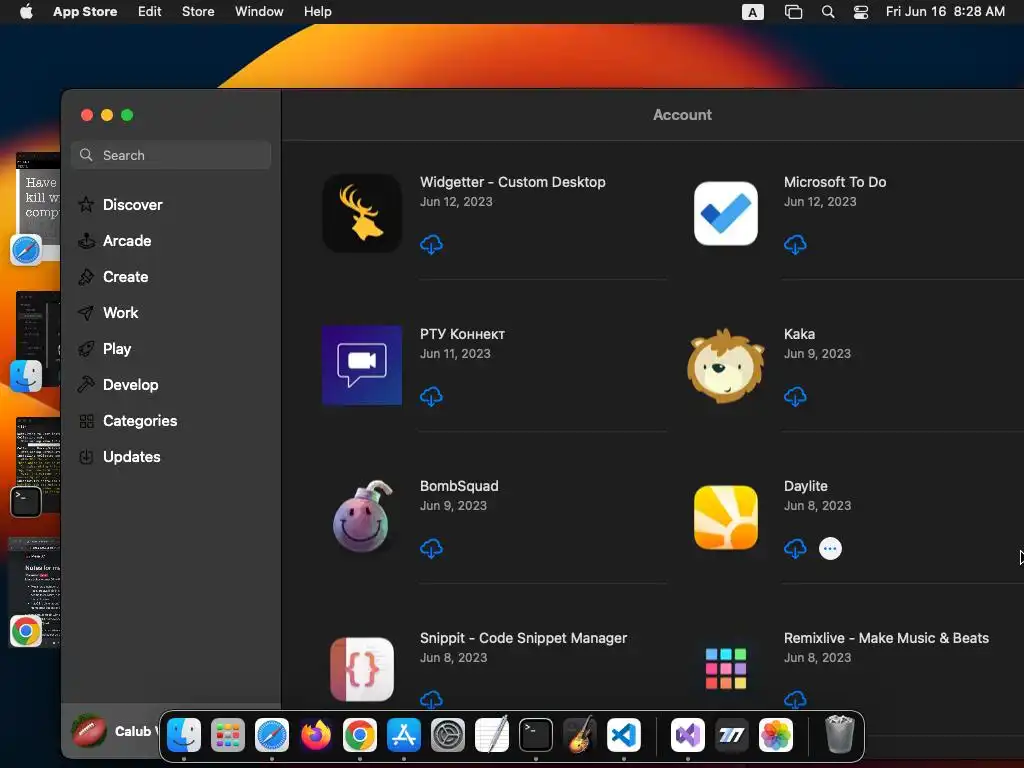This screenshot has height=768, width=1024.
Task: Open the Calub account profile at sidebar bottom
Action: click(x=114, y=731)
